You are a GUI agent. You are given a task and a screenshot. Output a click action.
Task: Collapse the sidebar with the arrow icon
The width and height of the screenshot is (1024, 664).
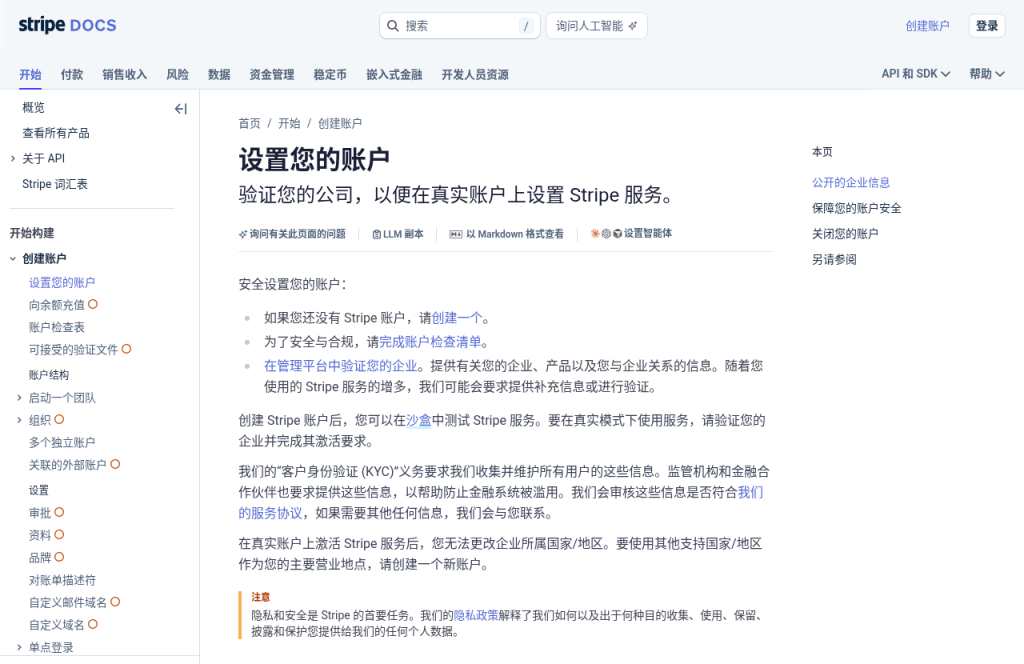coord(181,109)
